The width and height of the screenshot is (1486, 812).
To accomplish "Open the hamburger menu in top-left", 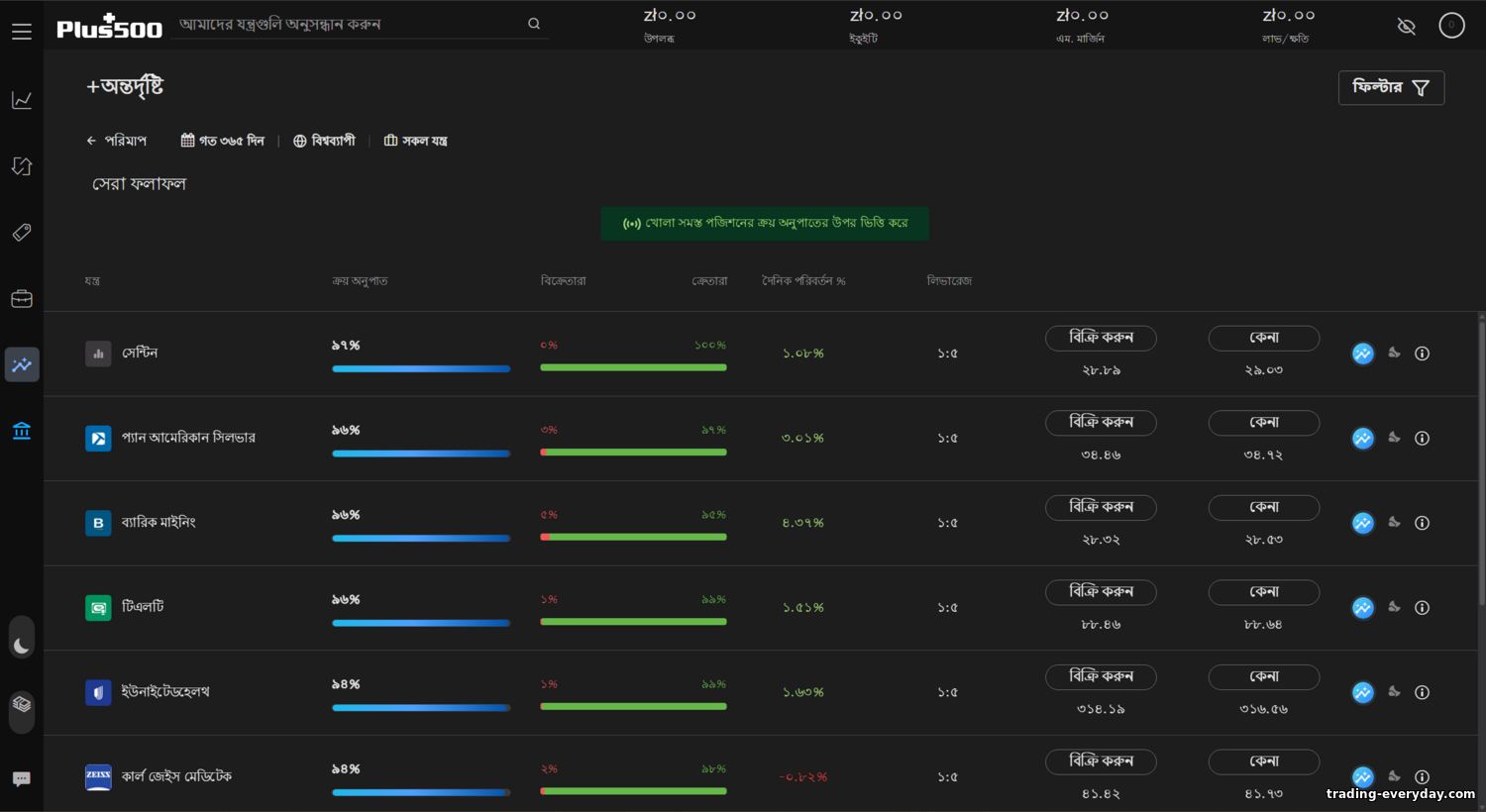I will tap(22, 32).
